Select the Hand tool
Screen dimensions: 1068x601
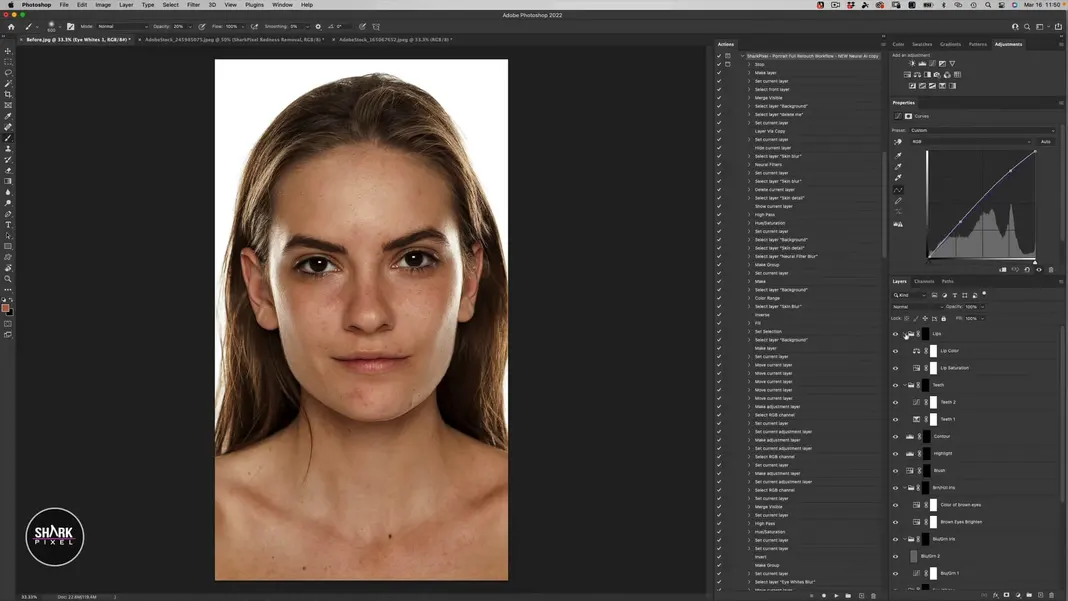tap(8, 268)
